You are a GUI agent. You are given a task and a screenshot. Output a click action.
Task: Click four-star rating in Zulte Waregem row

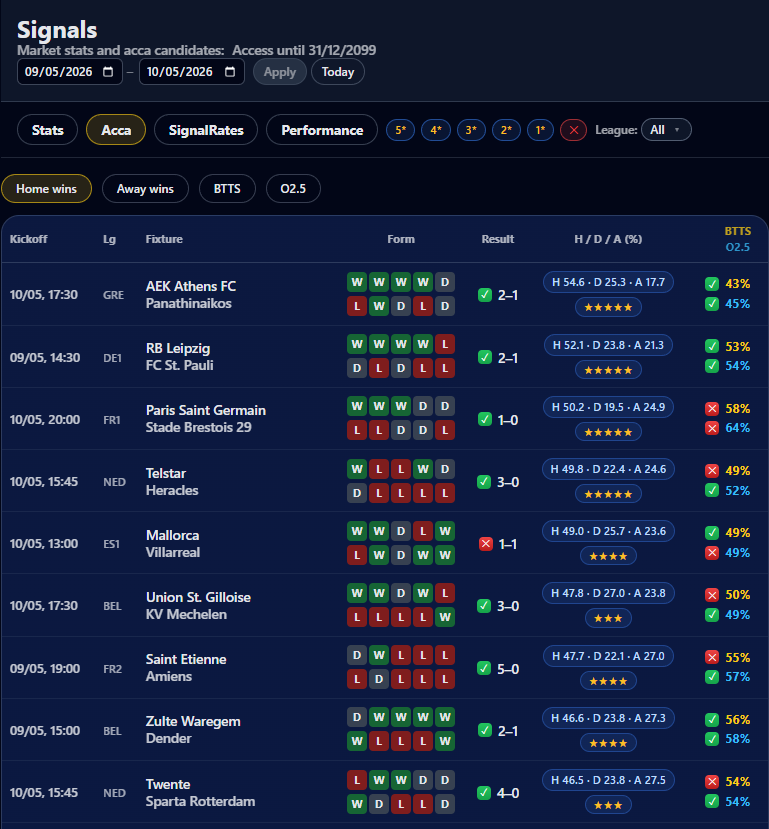coord(608,743)
